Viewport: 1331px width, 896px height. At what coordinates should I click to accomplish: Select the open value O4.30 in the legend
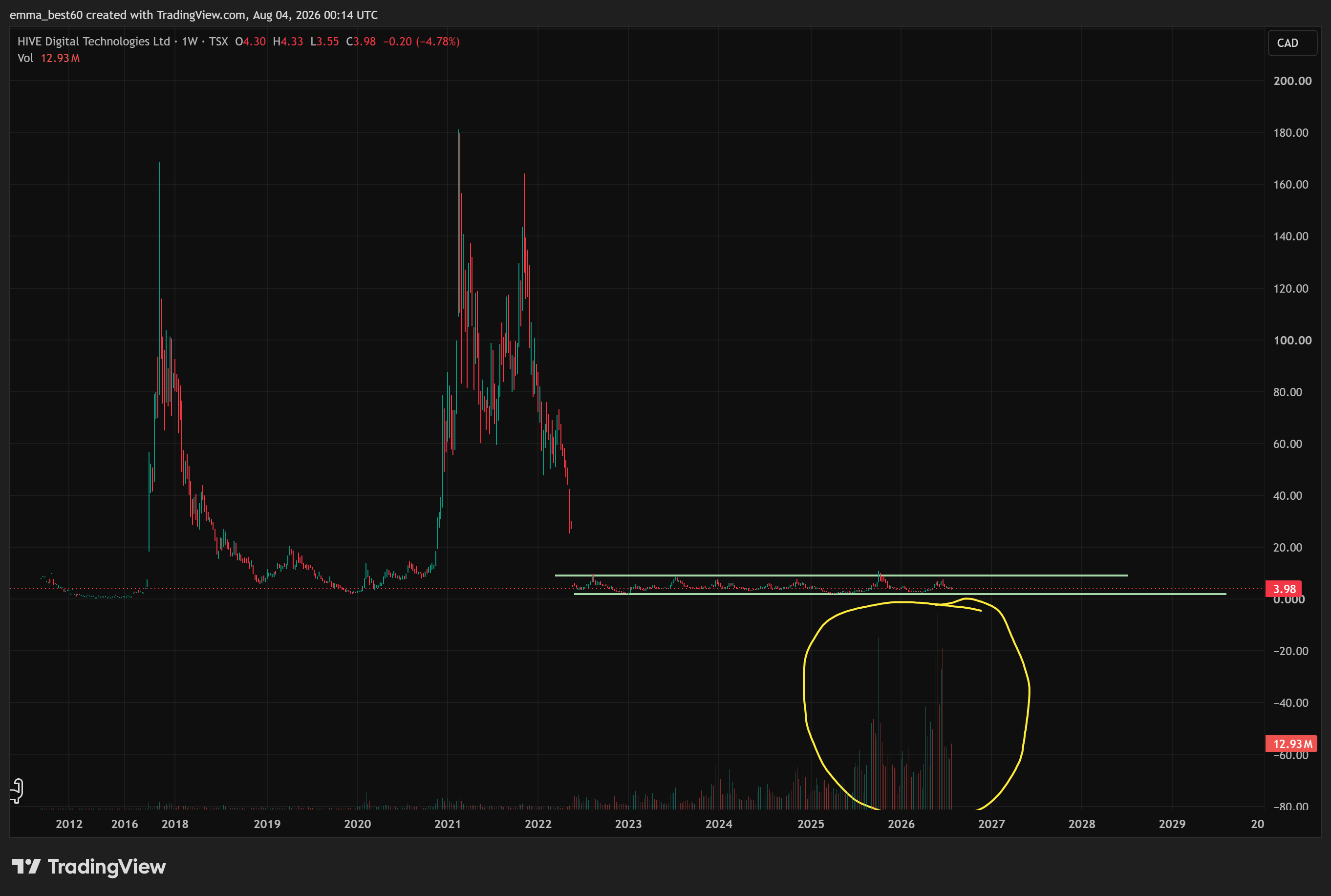(x=250, y=41)
